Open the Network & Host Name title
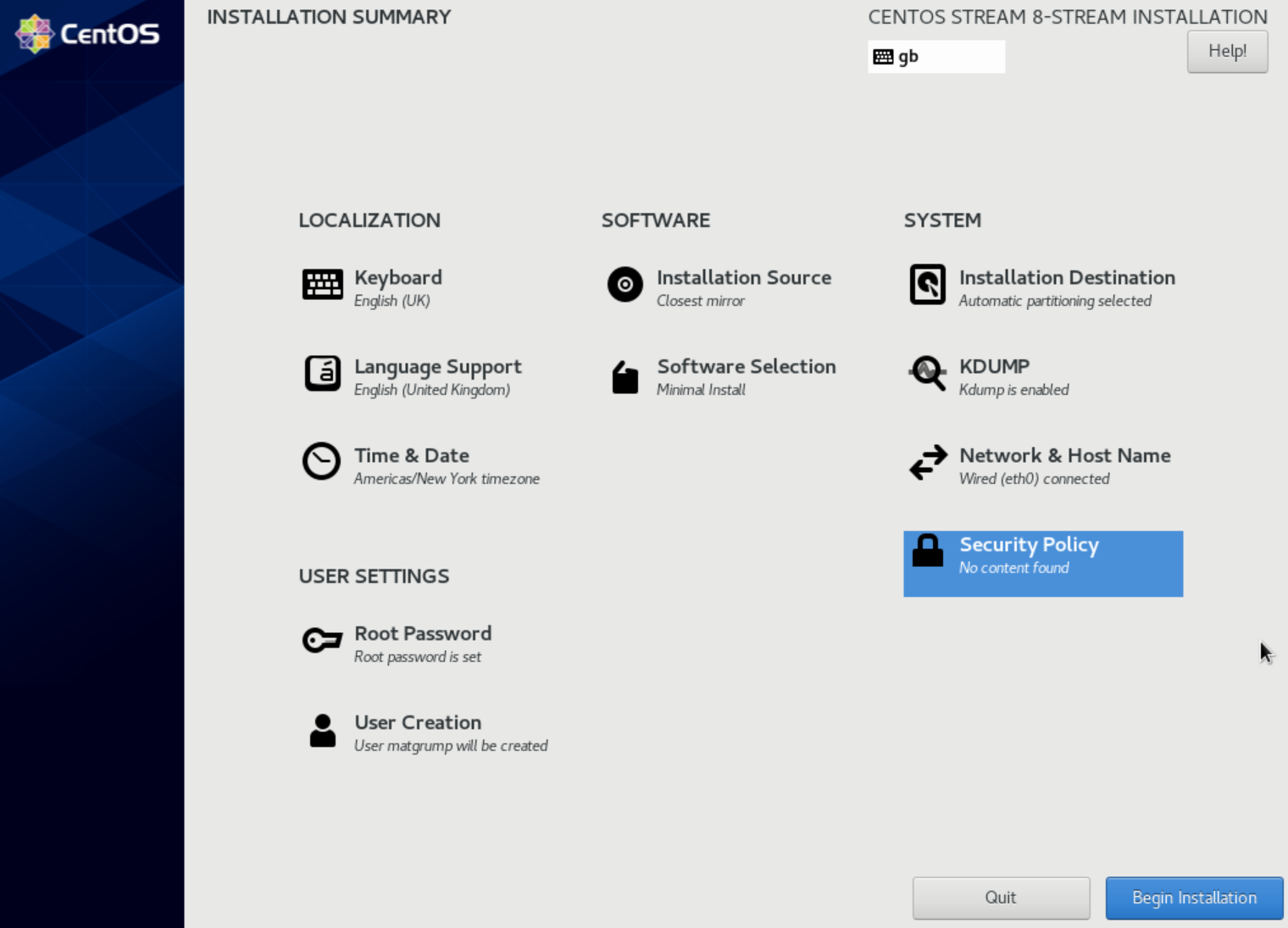 1065,455
